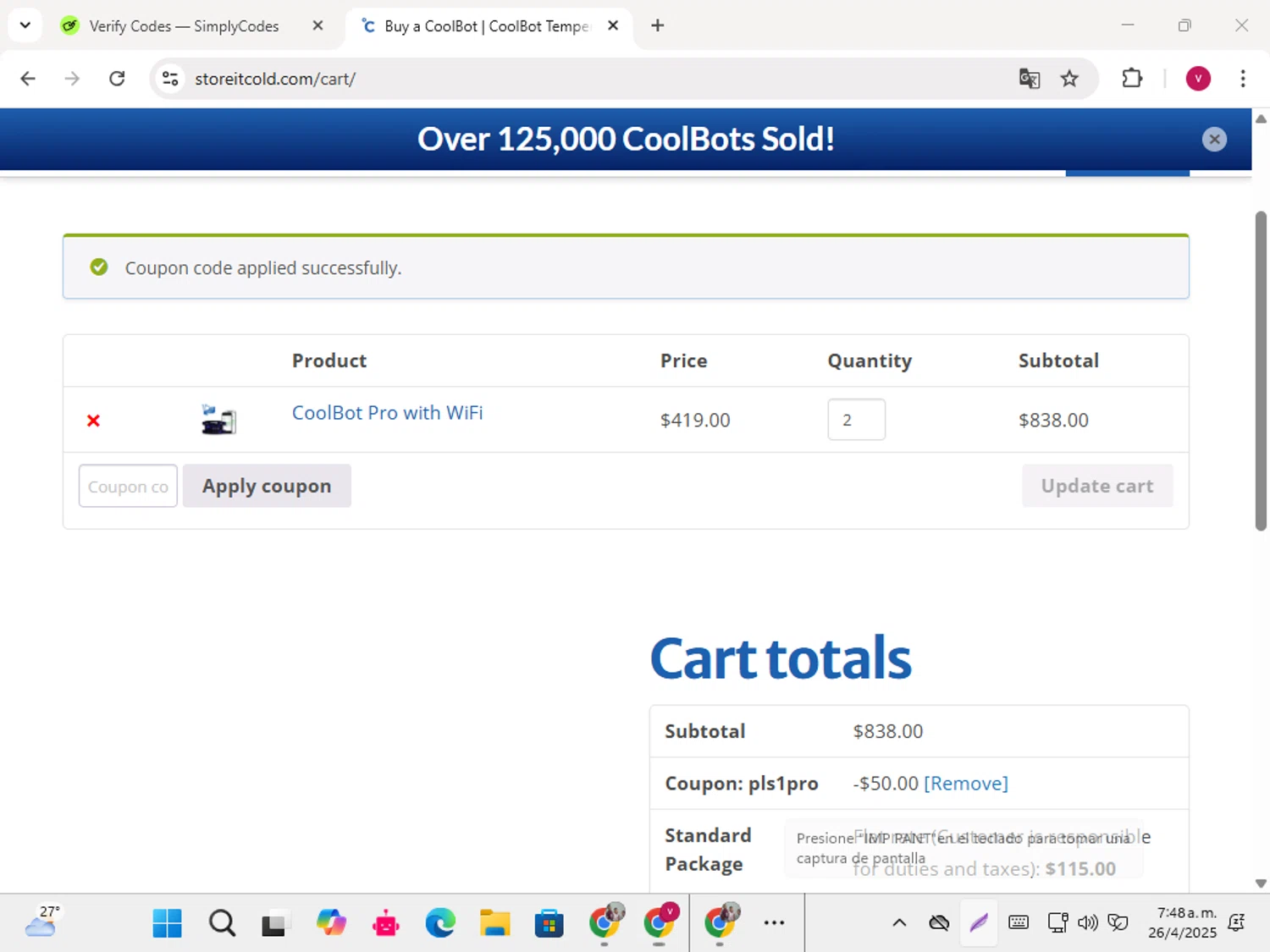Click the Cart totals heading

pos(780,658)
